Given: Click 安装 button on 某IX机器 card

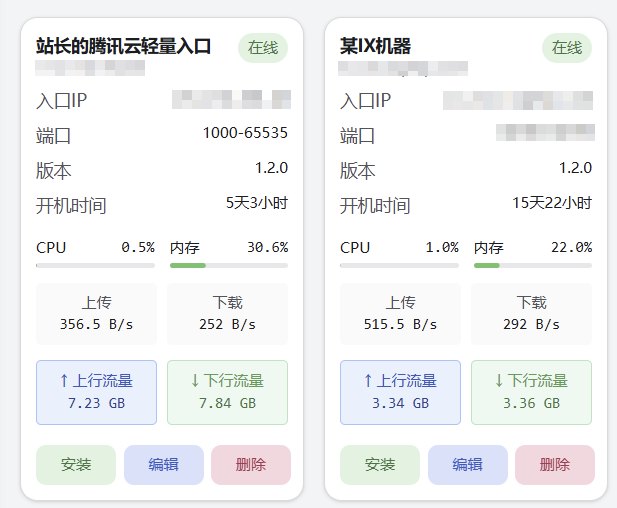Looking at the screenshot, I should 380,465.
